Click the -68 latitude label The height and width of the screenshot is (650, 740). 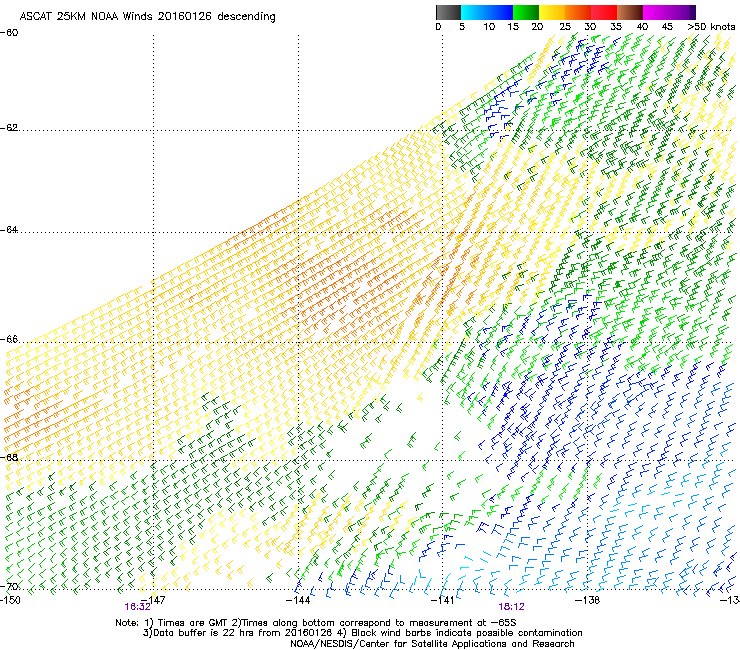tap(9, 457)
